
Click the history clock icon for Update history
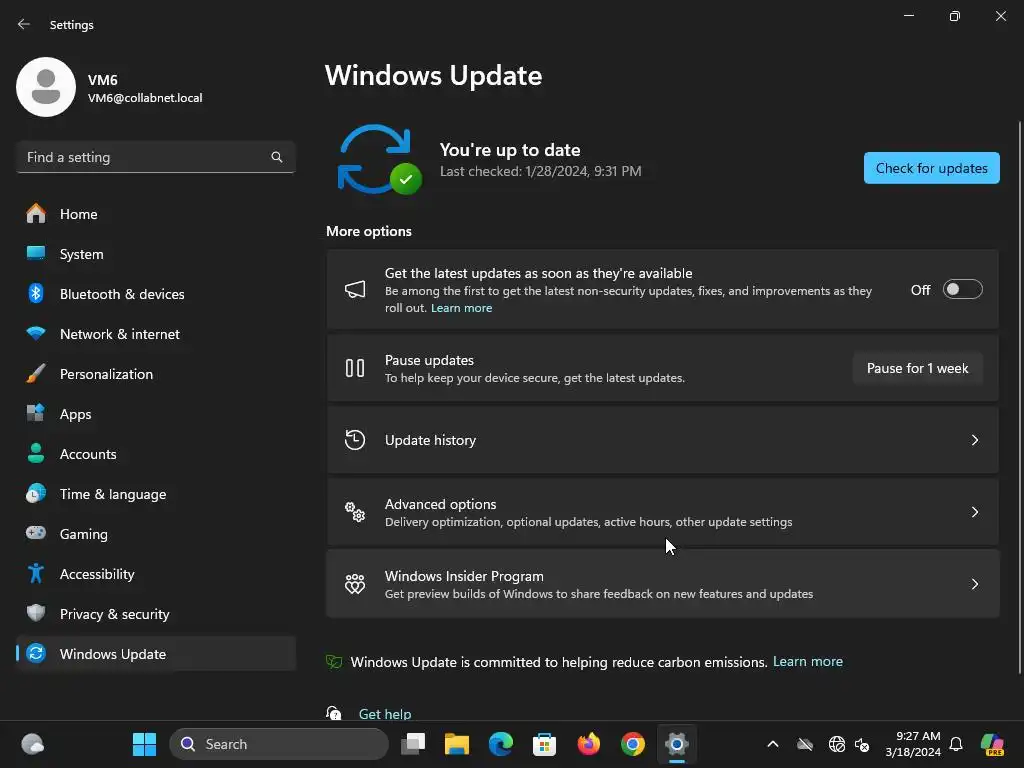355,440
